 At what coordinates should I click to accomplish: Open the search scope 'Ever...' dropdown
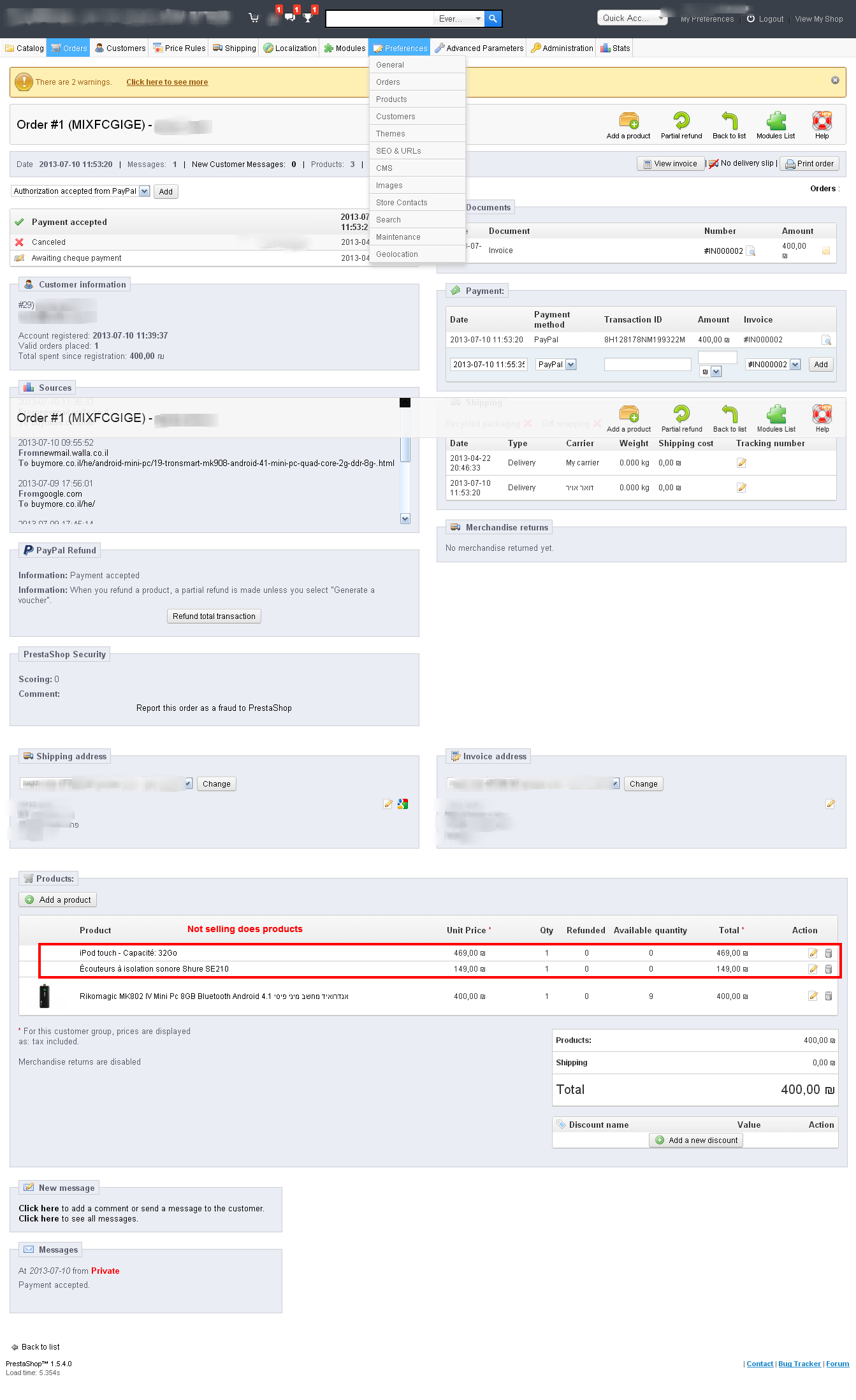[459, 18]
